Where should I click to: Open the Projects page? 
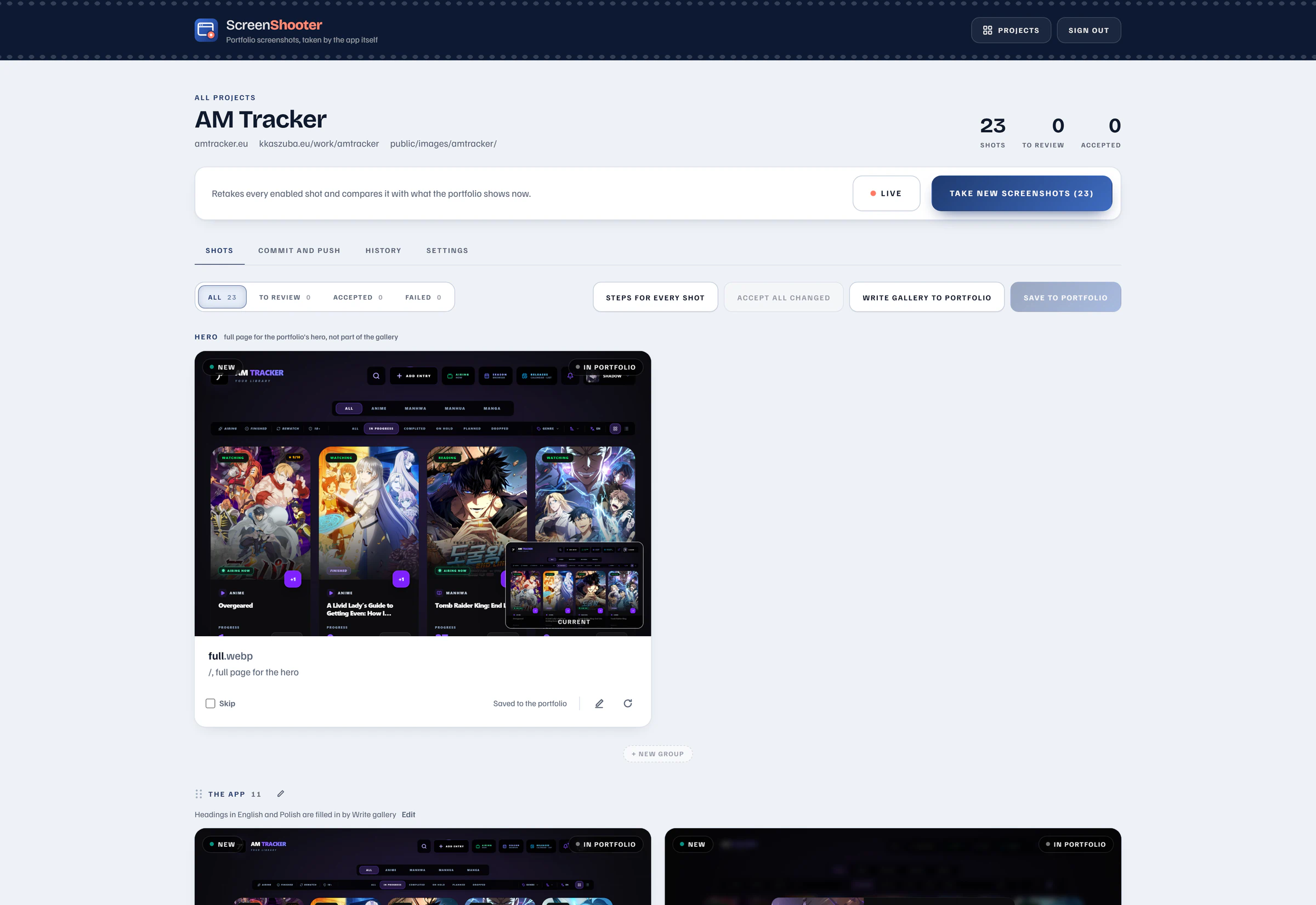point(1011,30)
